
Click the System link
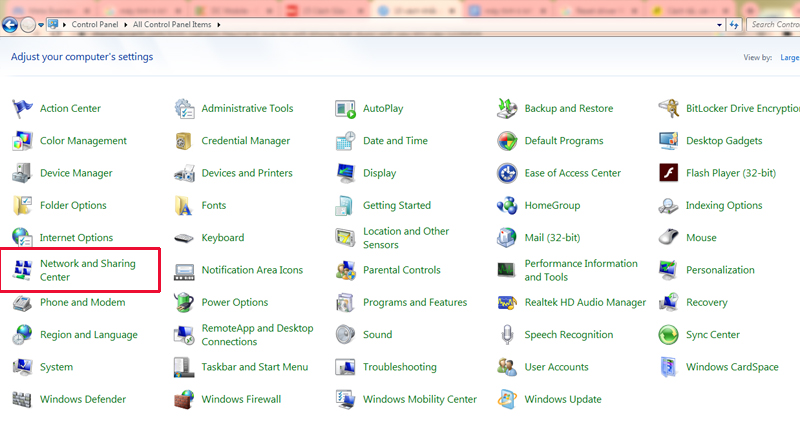(x=57, y=367)
